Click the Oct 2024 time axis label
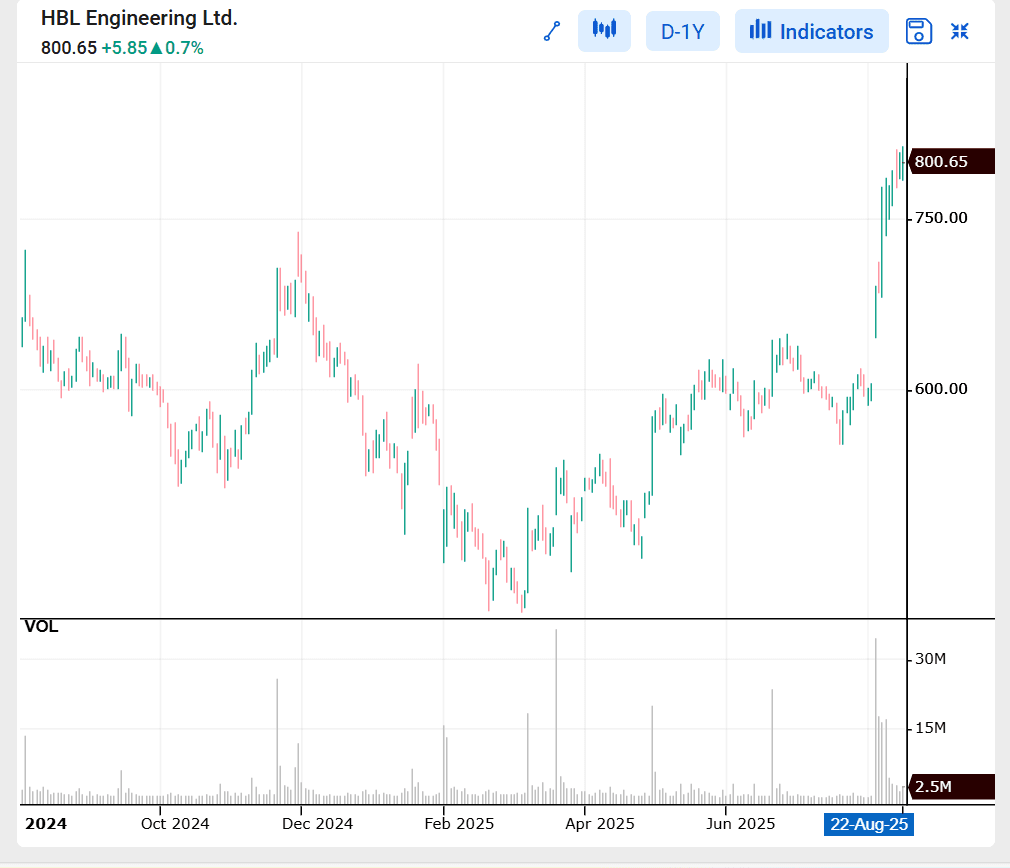The width and height of the screenshot is (1010, 868). pyautogui.click(x=175, y=824)
